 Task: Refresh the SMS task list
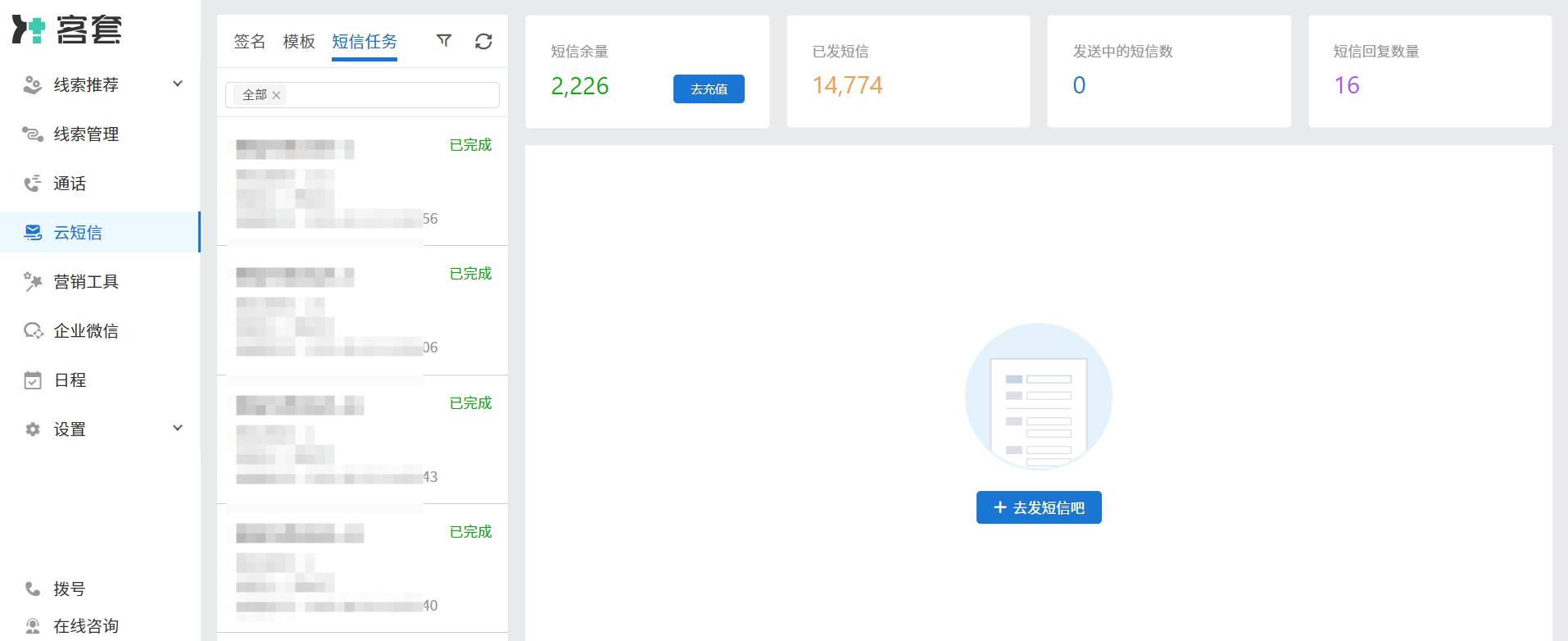coord(483,41)
